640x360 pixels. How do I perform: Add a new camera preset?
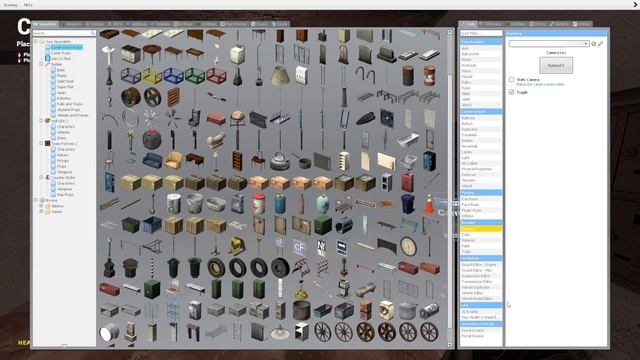coord(593,44)
